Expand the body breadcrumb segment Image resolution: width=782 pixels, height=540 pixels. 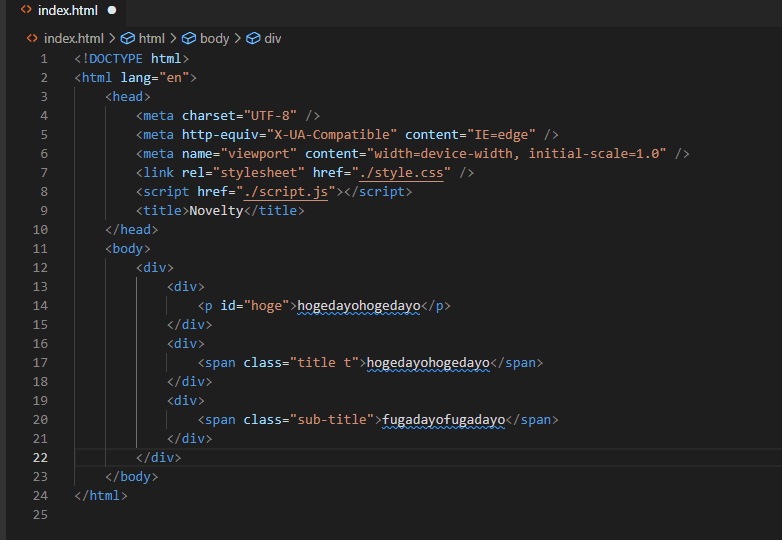click(214, 38)
